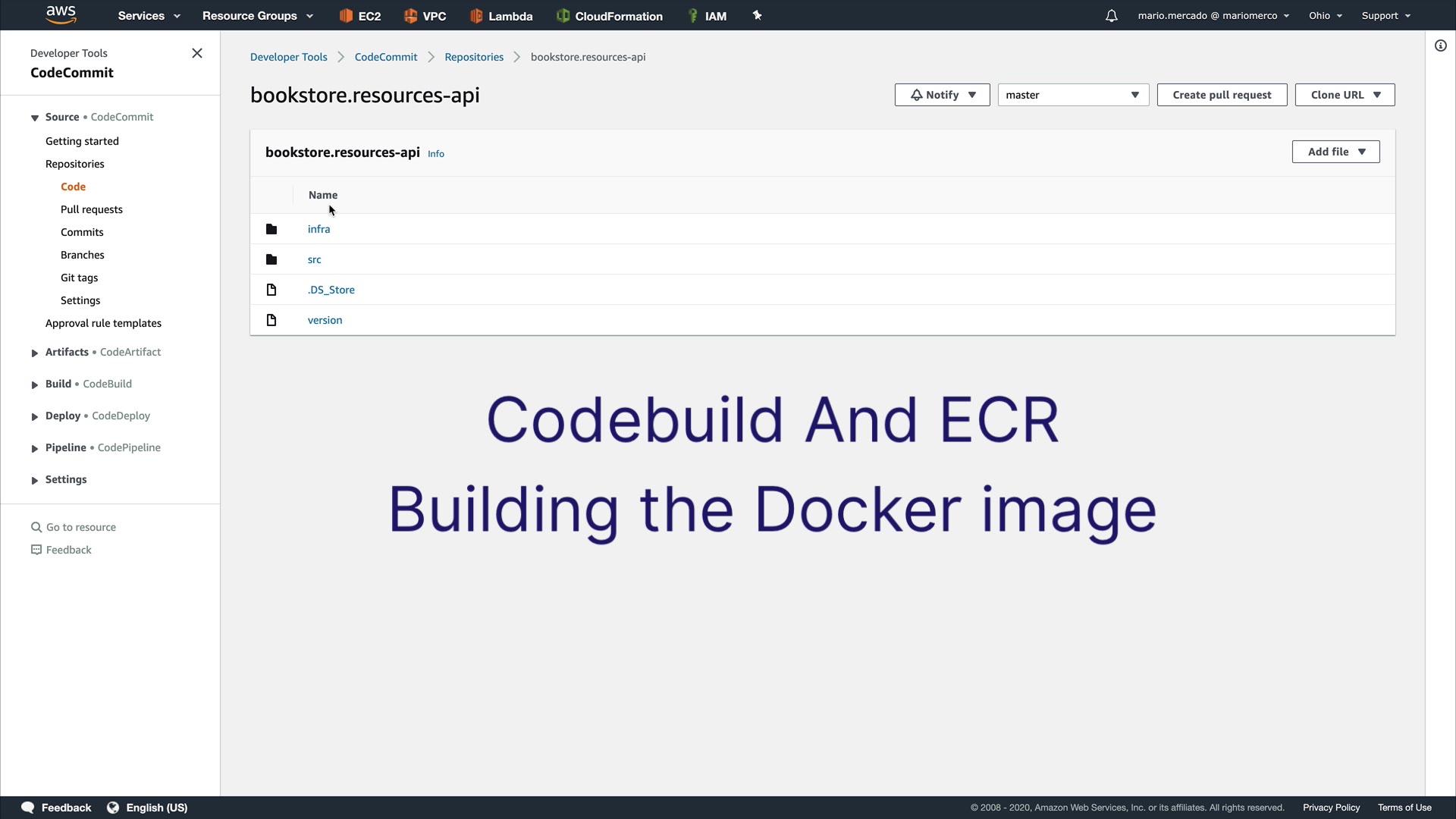1456x819 pixels.
Task: Click the Go to resource search field
Action: tap(81, 527)
